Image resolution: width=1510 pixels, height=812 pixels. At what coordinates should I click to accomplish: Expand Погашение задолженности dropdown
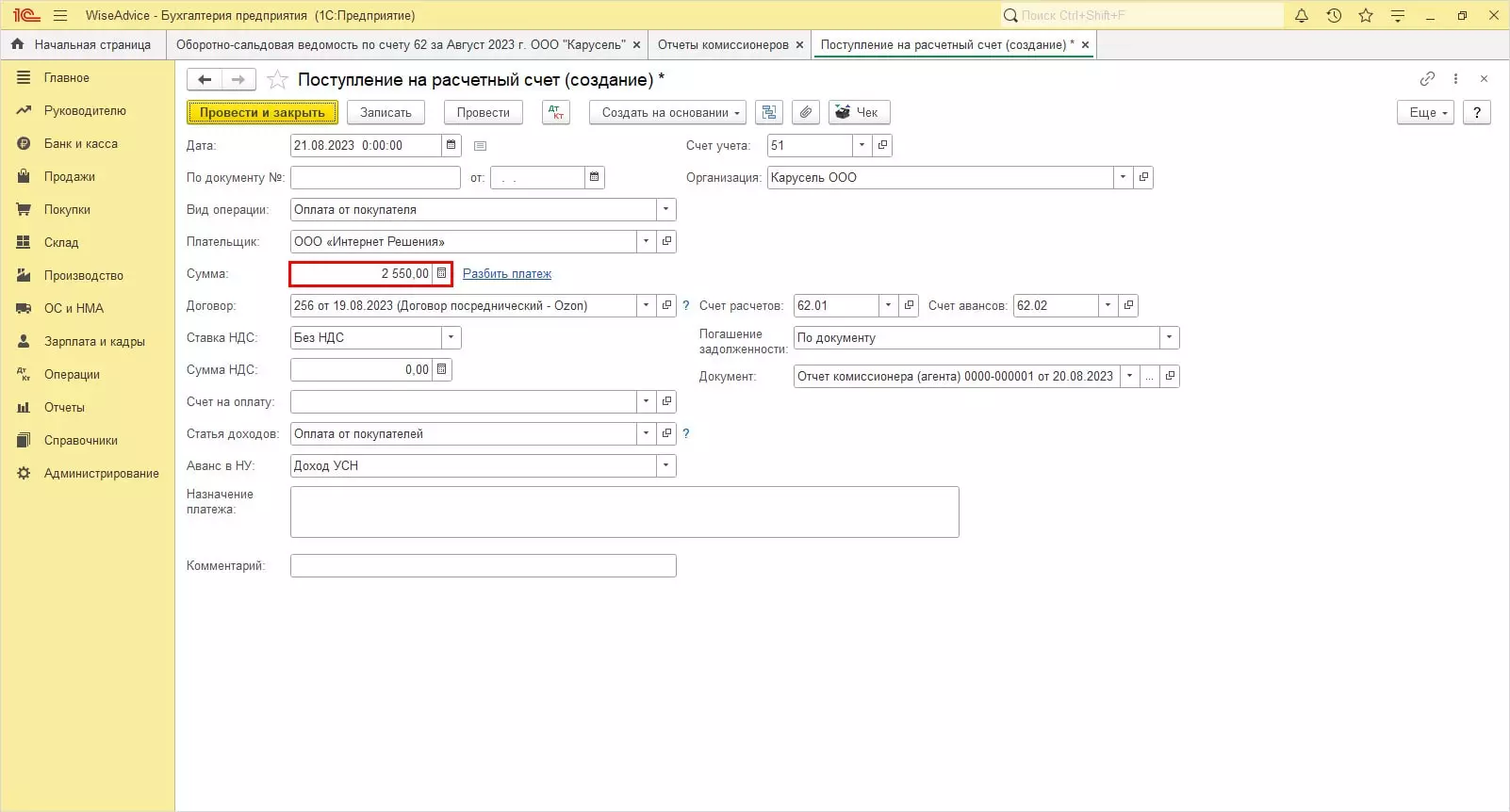1169,337
